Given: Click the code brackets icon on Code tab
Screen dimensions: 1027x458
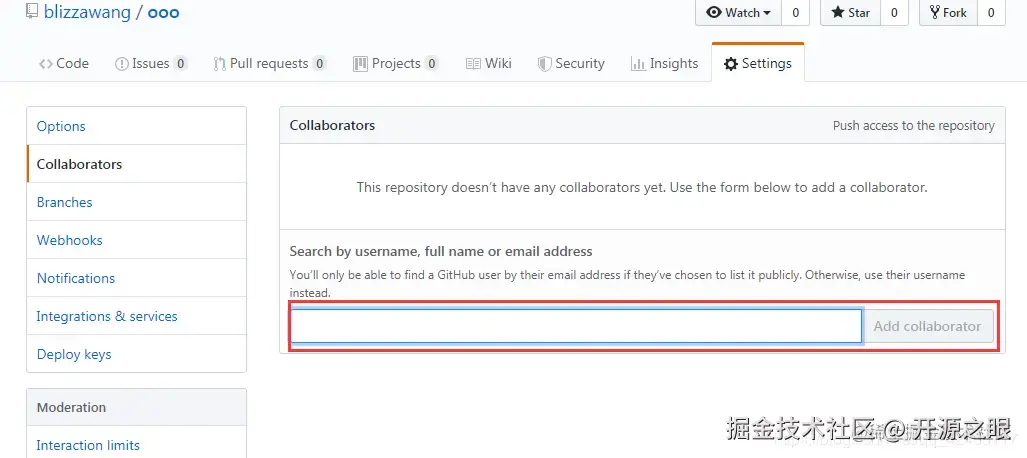Looking at the screenshot, I should coord(45,64).
